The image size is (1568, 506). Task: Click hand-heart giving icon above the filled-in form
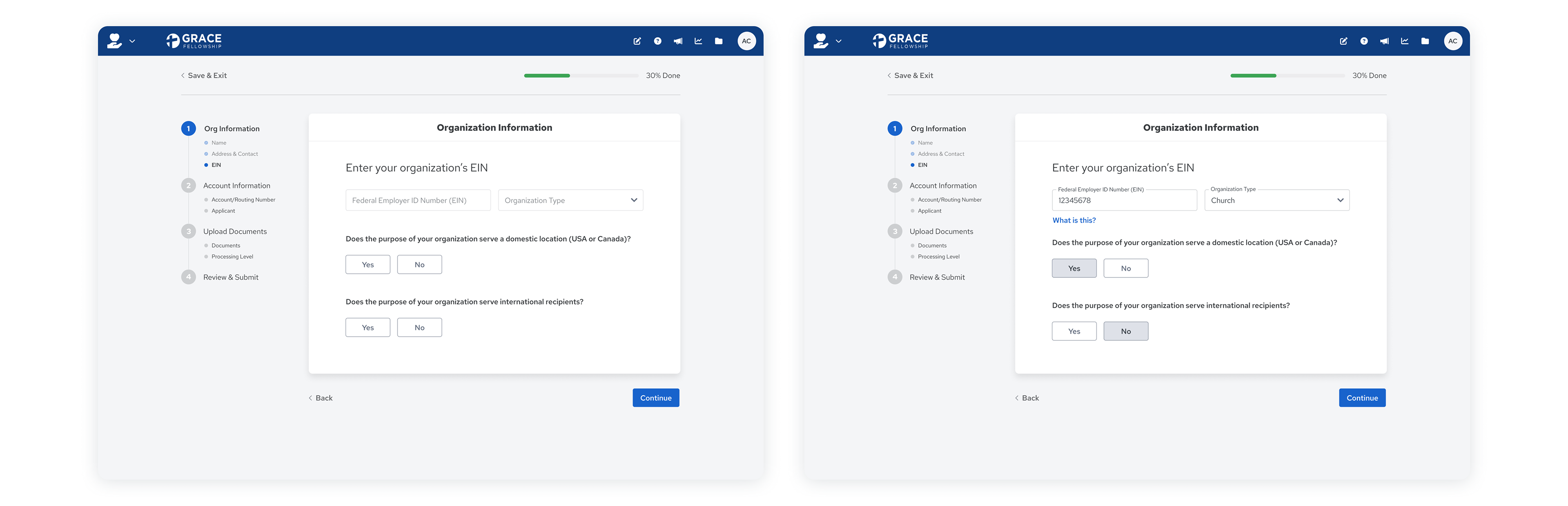pos(820,41)
